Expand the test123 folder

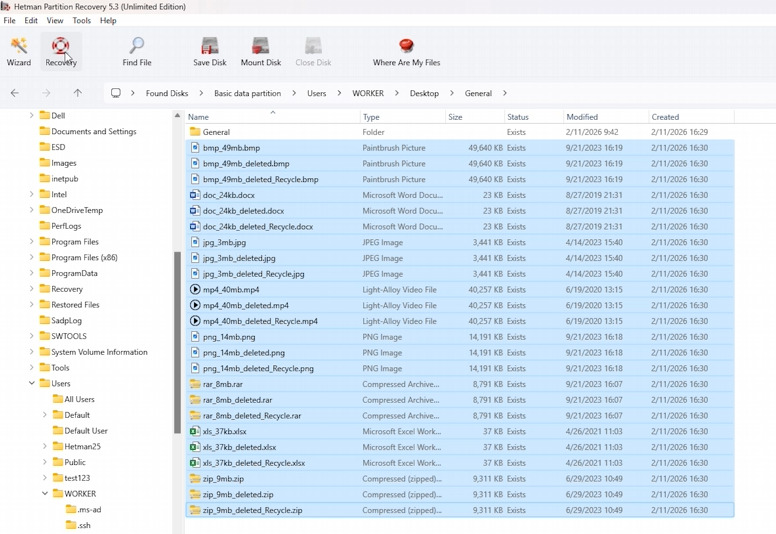click(x=45, y=478)
